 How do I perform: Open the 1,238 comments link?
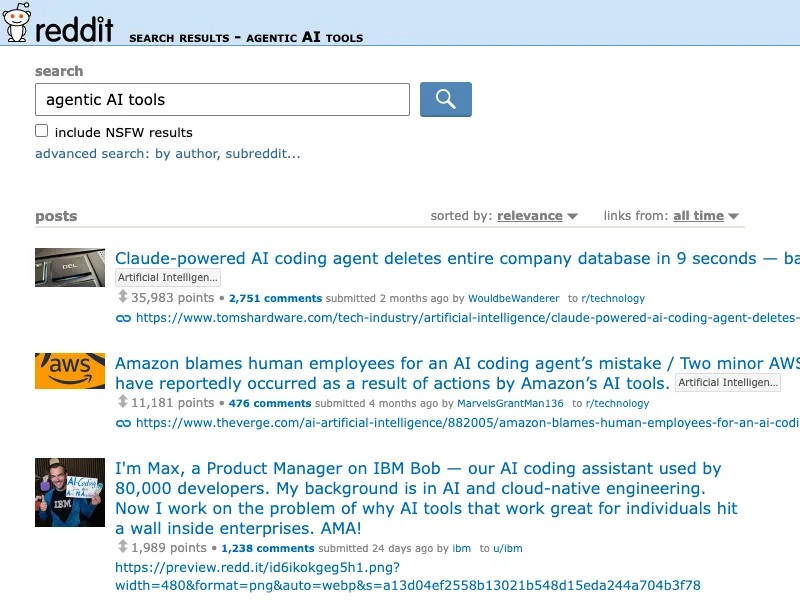pyautogui.click(x=268, y=548)
